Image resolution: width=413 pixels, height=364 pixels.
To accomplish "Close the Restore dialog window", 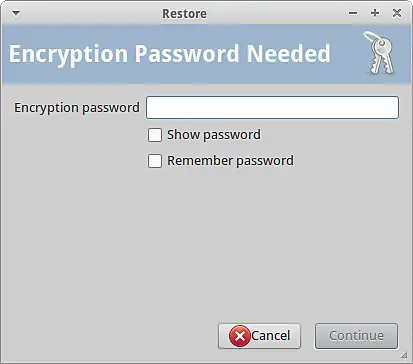I will coord(397,13).
